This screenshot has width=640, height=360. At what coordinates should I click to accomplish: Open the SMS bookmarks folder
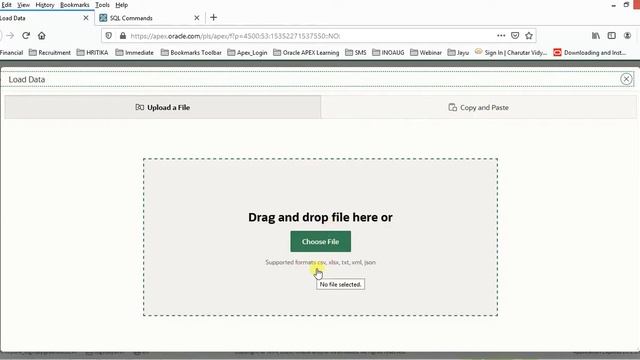click(356, 53)
